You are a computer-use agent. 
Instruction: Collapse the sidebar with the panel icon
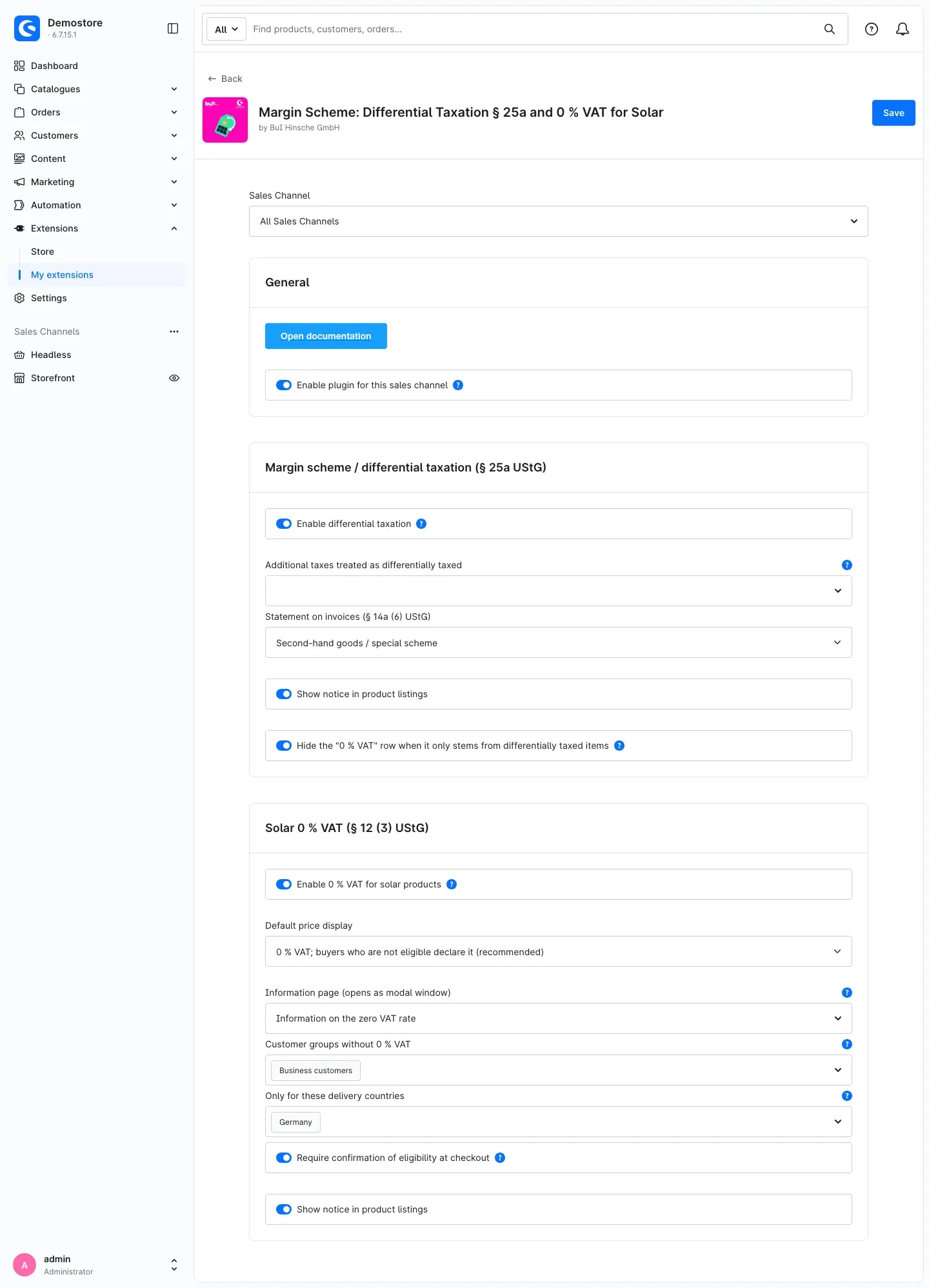point(173,28)
